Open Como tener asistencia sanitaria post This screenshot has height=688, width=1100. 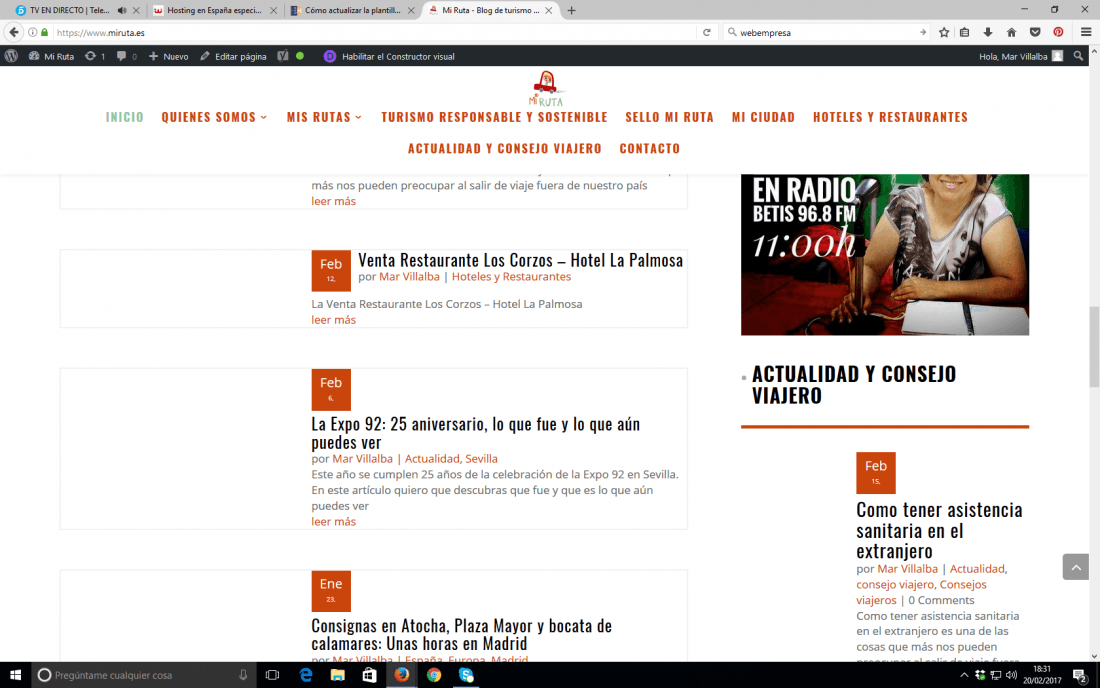tap(939, 530)
